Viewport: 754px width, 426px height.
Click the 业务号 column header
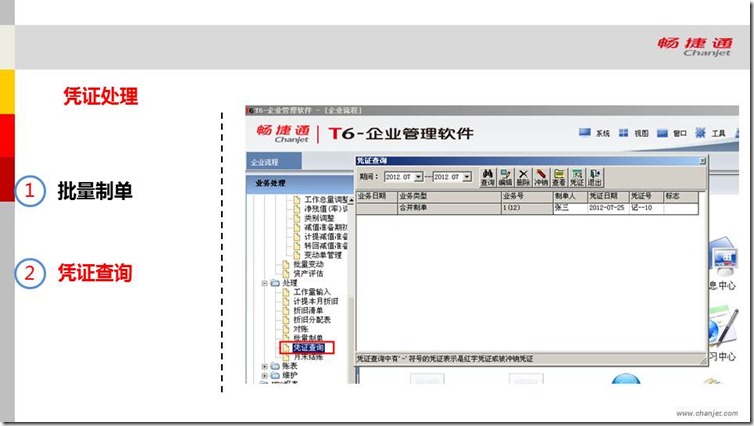(527, 196)
